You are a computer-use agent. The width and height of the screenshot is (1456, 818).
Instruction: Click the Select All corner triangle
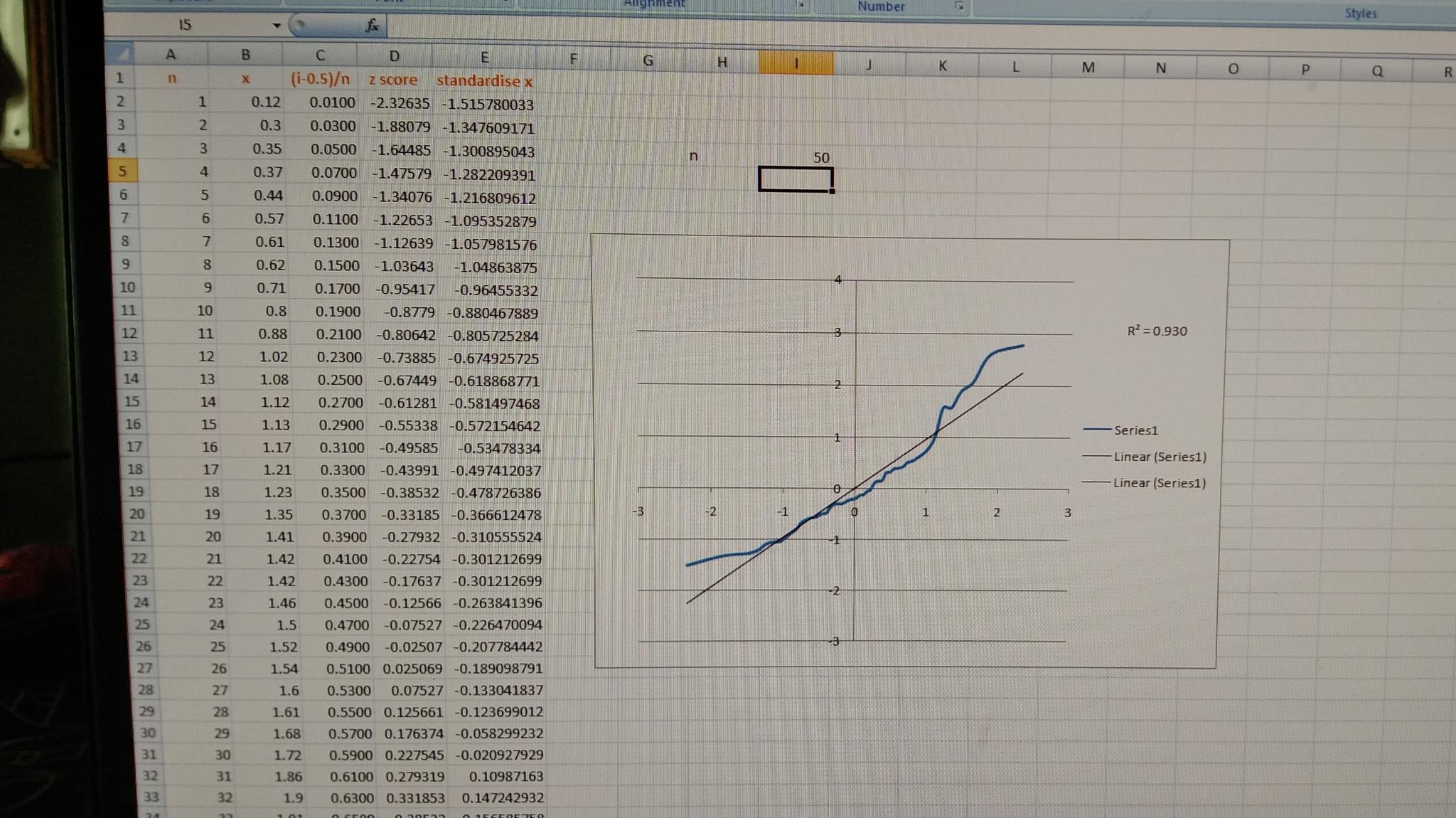point(124,54)
